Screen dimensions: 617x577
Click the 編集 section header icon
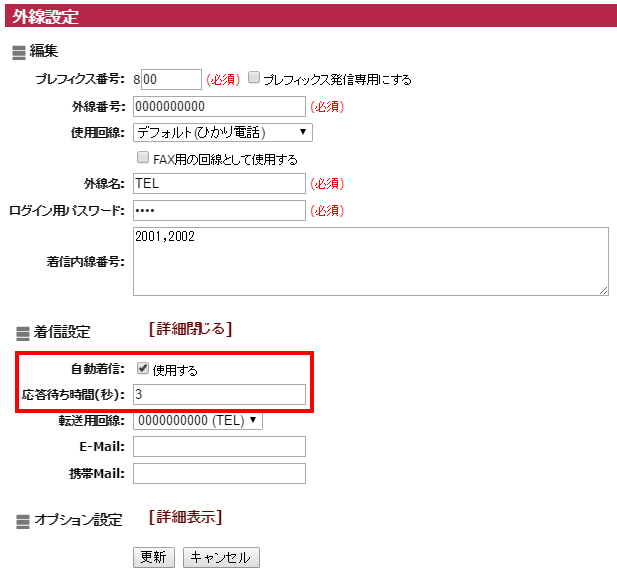pyautogui.click(x=19, y=52)
